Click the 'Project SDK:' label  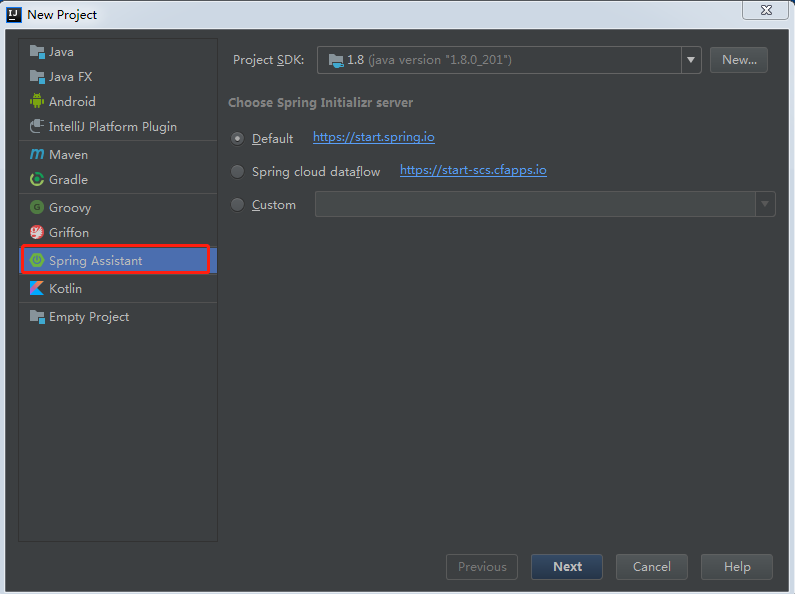click(268, 60)
